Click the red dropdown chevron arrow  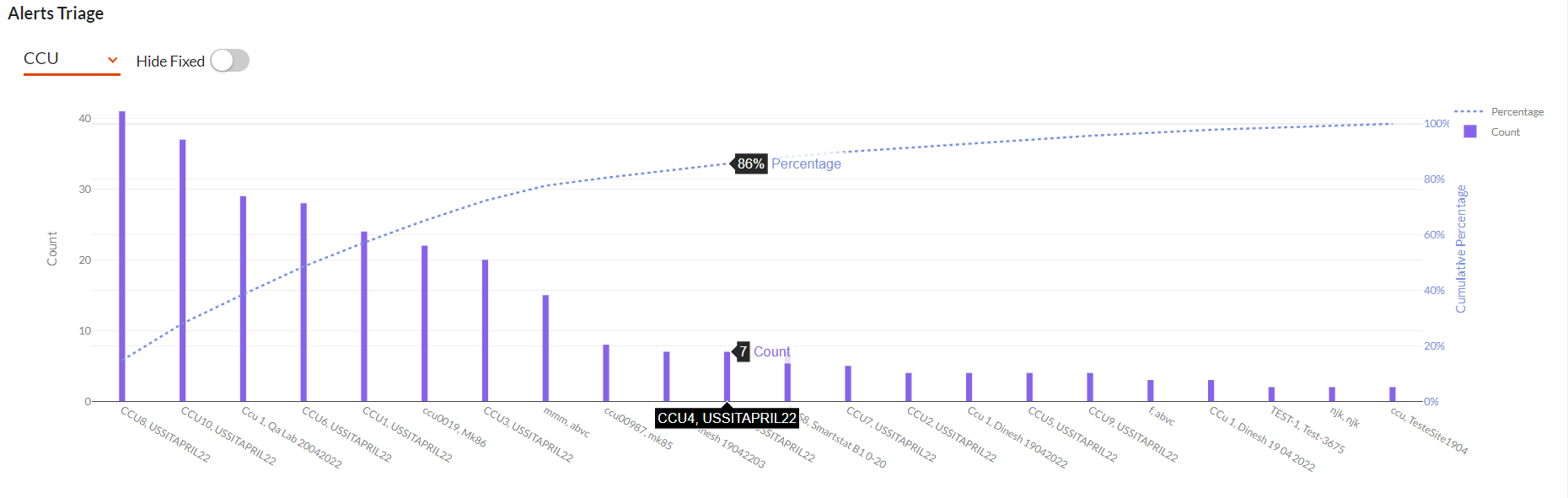tap(112, 60)
